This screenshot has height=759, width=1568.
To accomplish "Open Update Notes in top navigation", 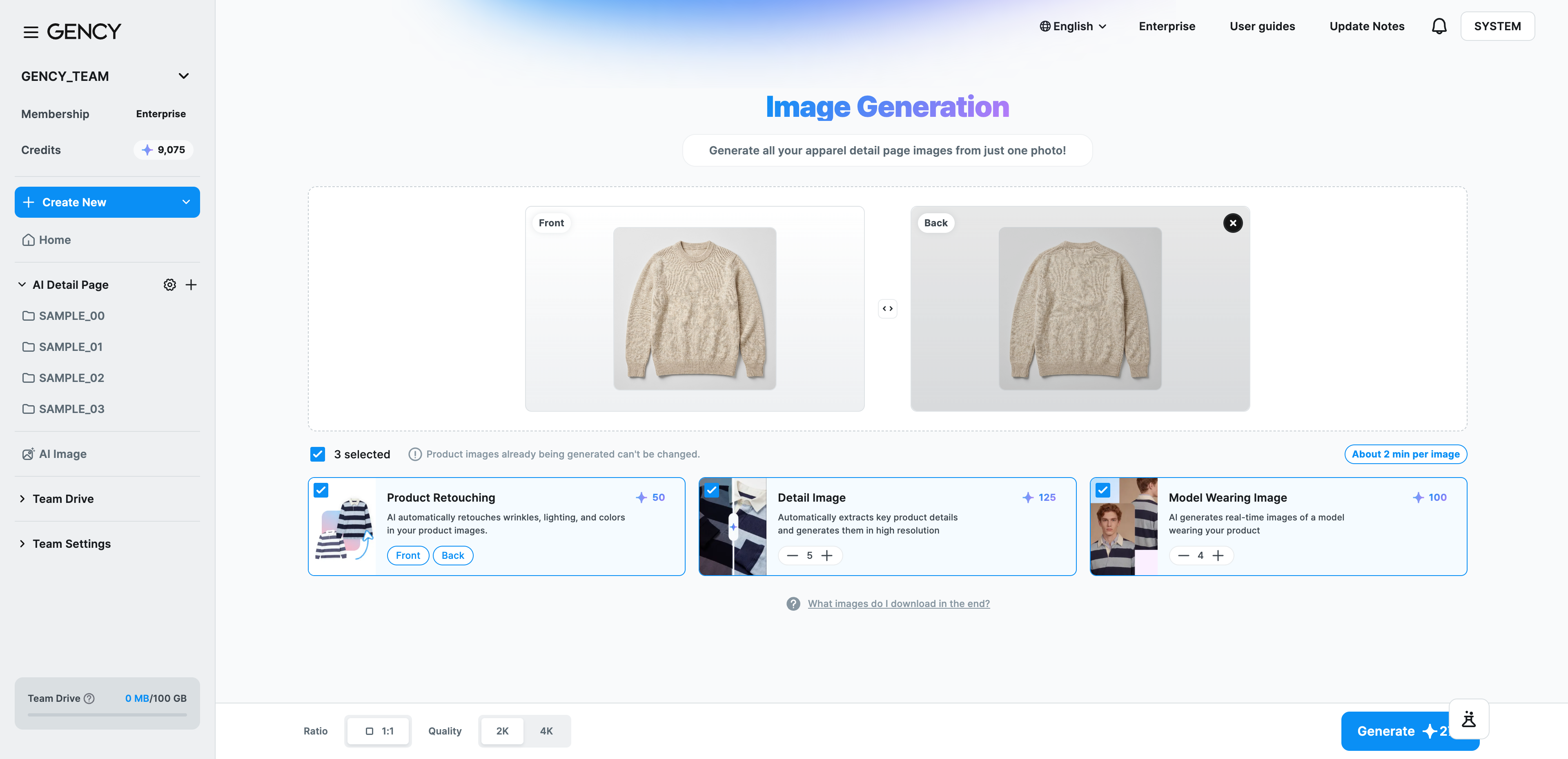I will point(1367,26).
